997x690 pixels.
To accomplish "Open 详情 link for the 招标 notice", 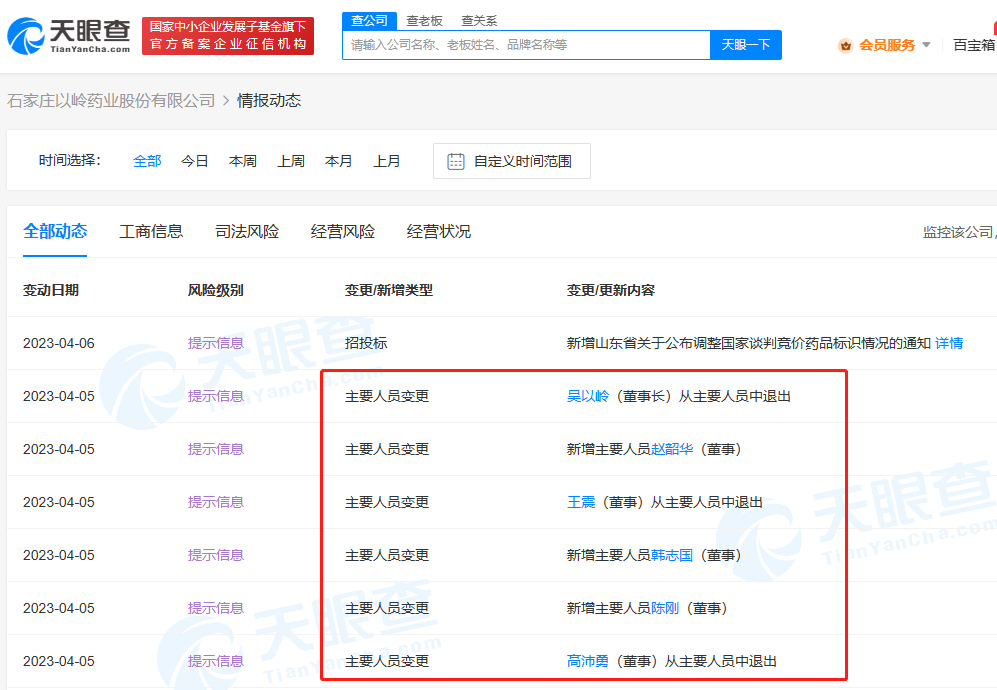I will click(x=949, y=343).
